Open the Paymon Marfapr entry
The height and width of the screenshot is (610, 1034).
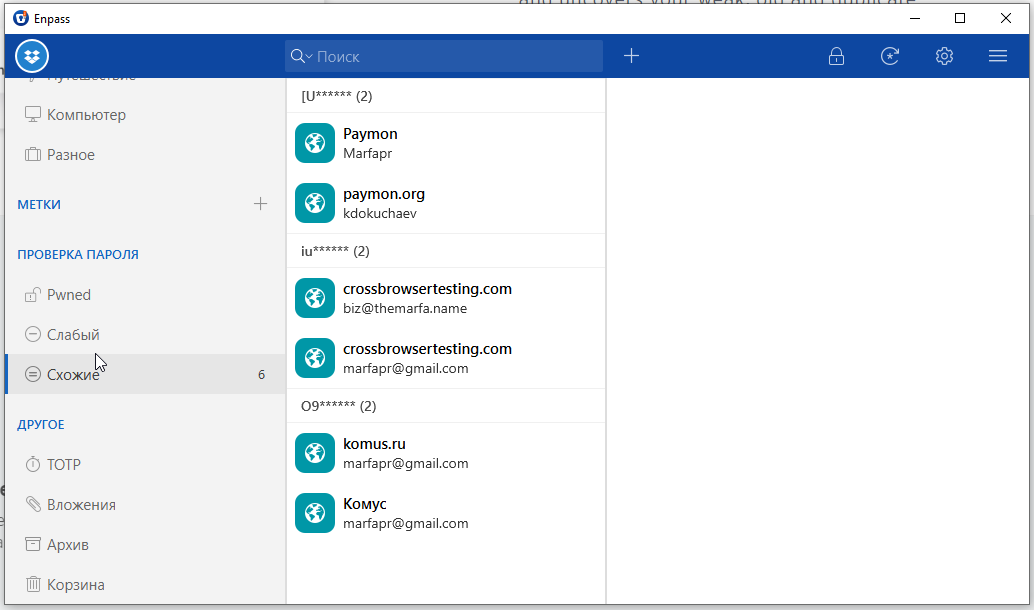pyautogui.click(x=446, y=143)
